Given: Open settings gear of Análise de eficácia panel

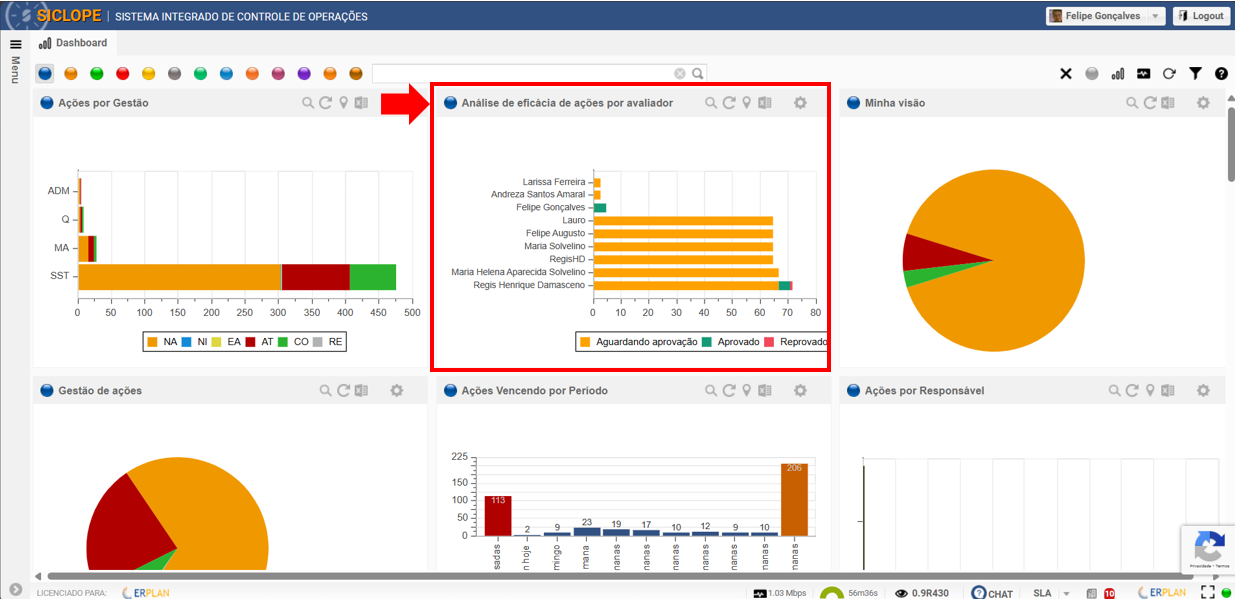Looking at the screenshot, I should tap(800, 103).
